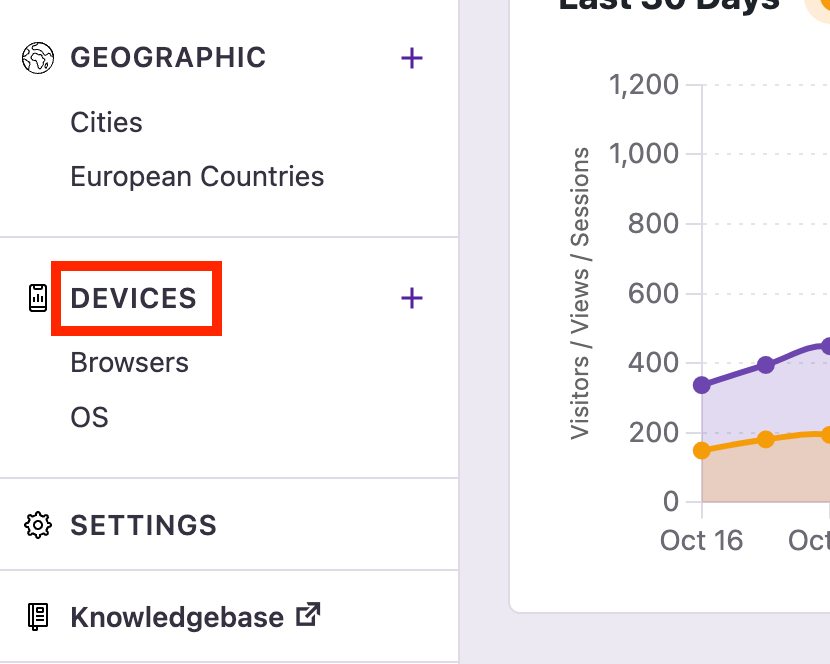
Task: Collapse the highlighted DEVICES section
Action: point(134,297)
